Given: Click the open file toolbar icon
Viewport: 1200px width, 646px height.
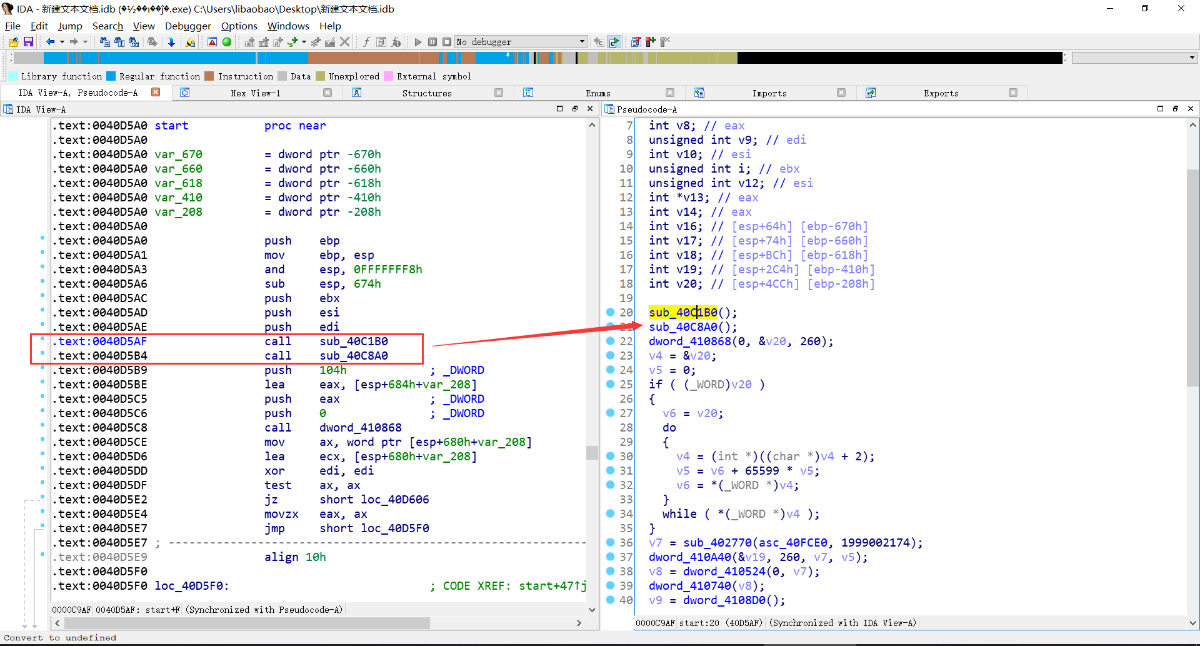Looking at the screenshot, I should [13, 42].
